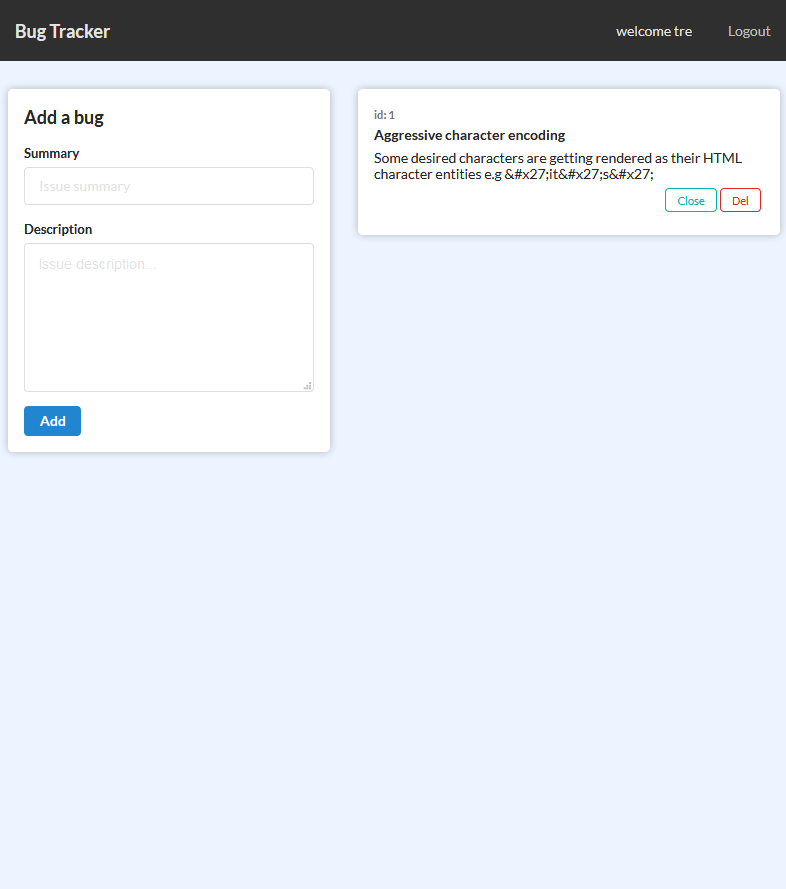Click the 'welcome tre' user greeting
This screenshot has width=786, height=889.
point(653,31)
